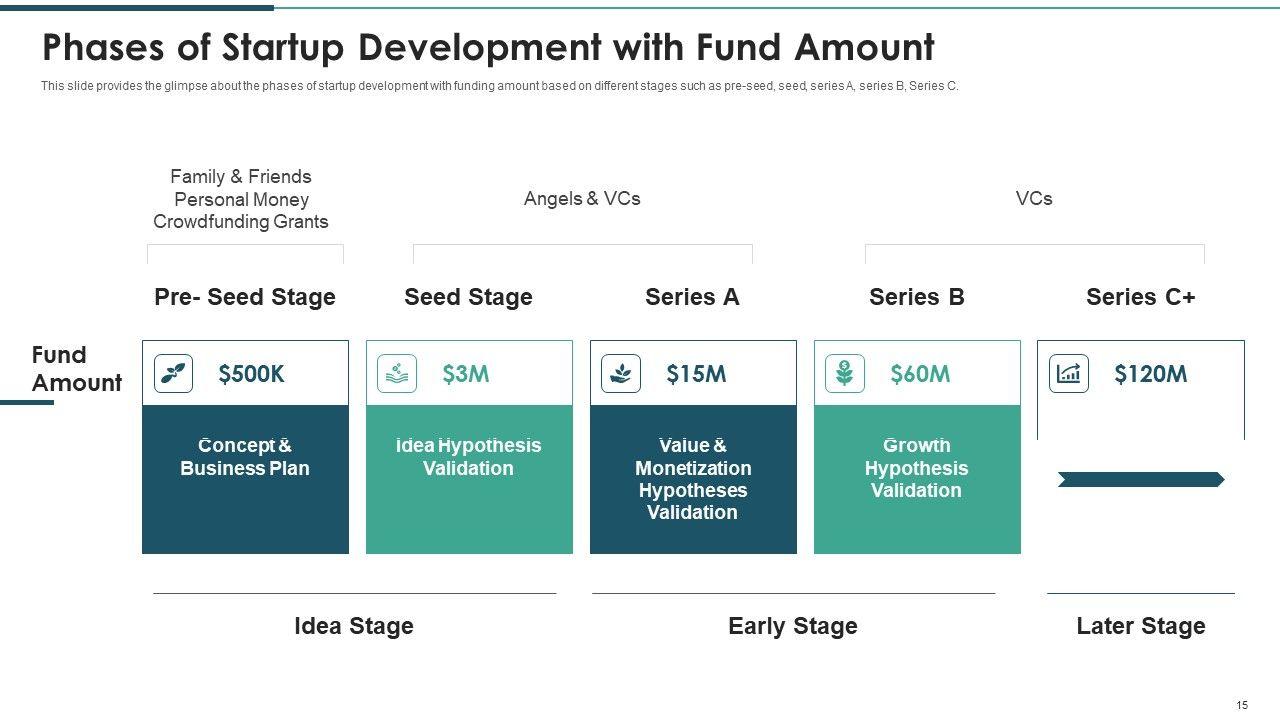Select the slide title text

488,47
